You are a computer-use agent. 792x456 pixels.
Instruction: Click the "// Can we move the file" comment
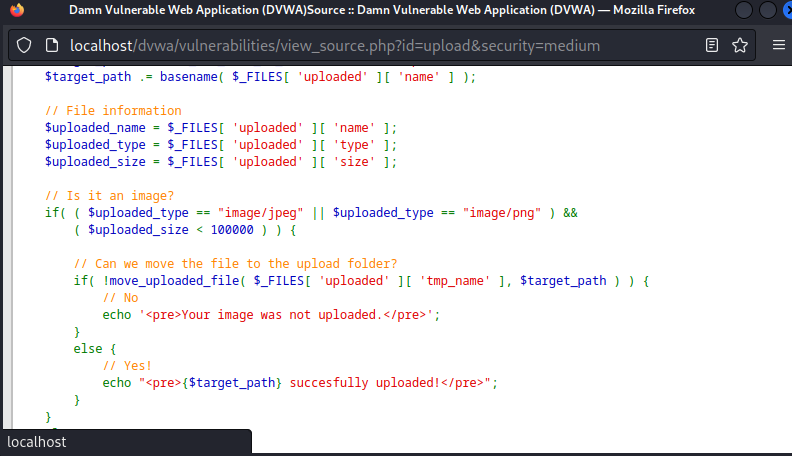[x=235, y=264]
